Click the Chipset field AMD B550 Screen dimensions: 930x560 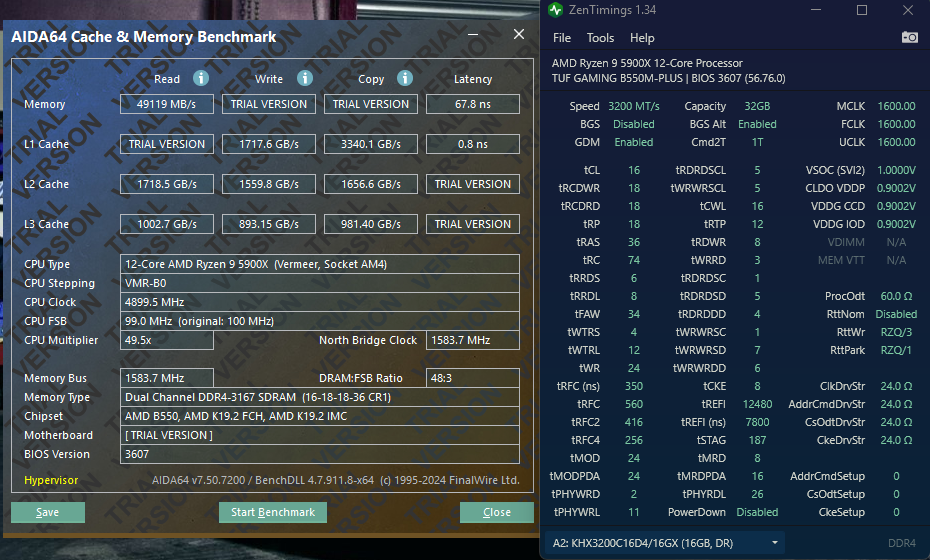tap(320, 416)
